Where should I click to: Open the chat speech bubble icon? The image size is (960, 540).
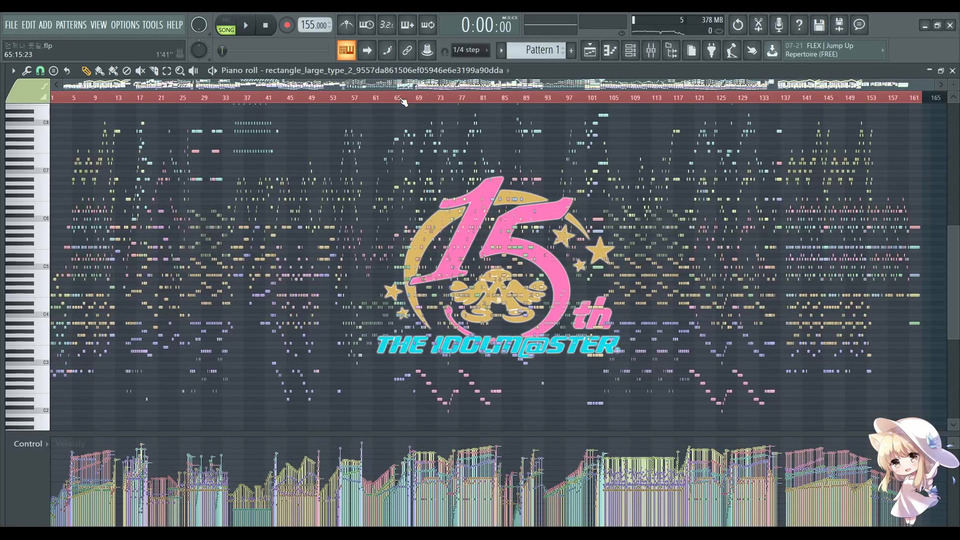coord(860,25)
